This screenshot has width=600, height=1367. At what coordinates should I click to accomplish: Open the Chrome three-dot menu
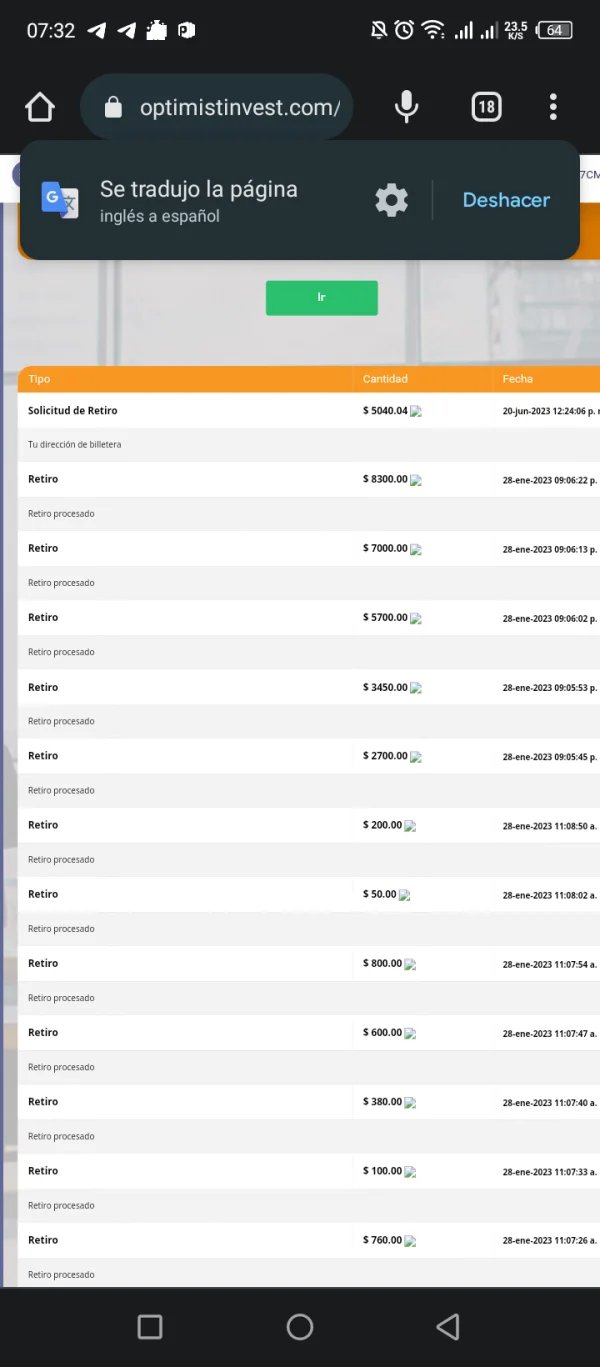pyautogui.click(x=553, y=107)
